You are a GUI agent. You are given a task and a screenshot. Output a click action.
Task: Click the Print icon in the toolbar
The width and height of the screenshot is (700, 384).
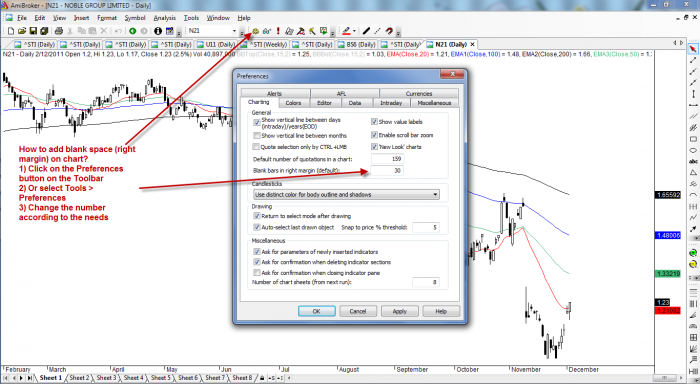pos(58,31)
